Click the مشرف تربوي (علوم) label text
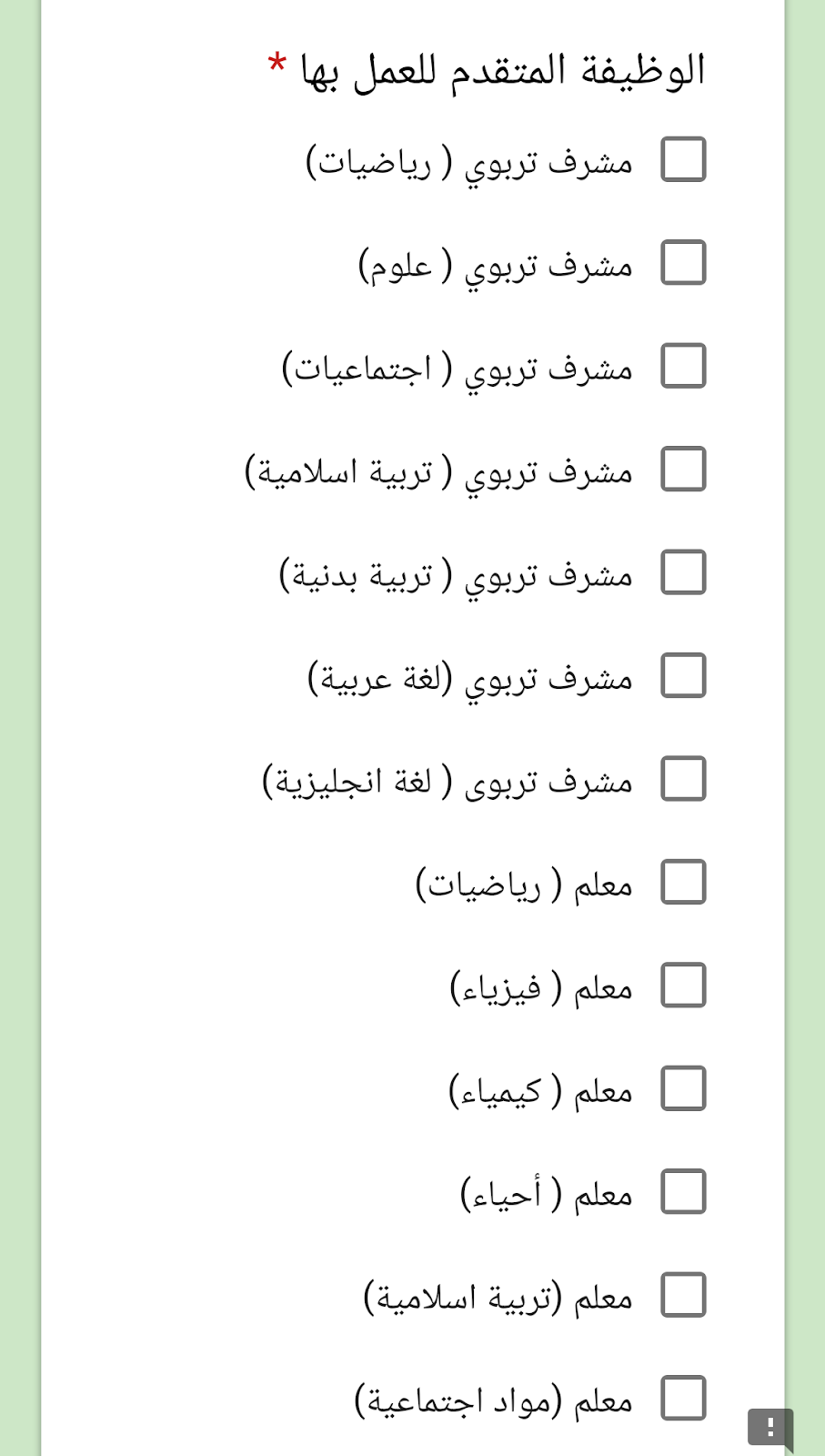 tap(495, 265)
